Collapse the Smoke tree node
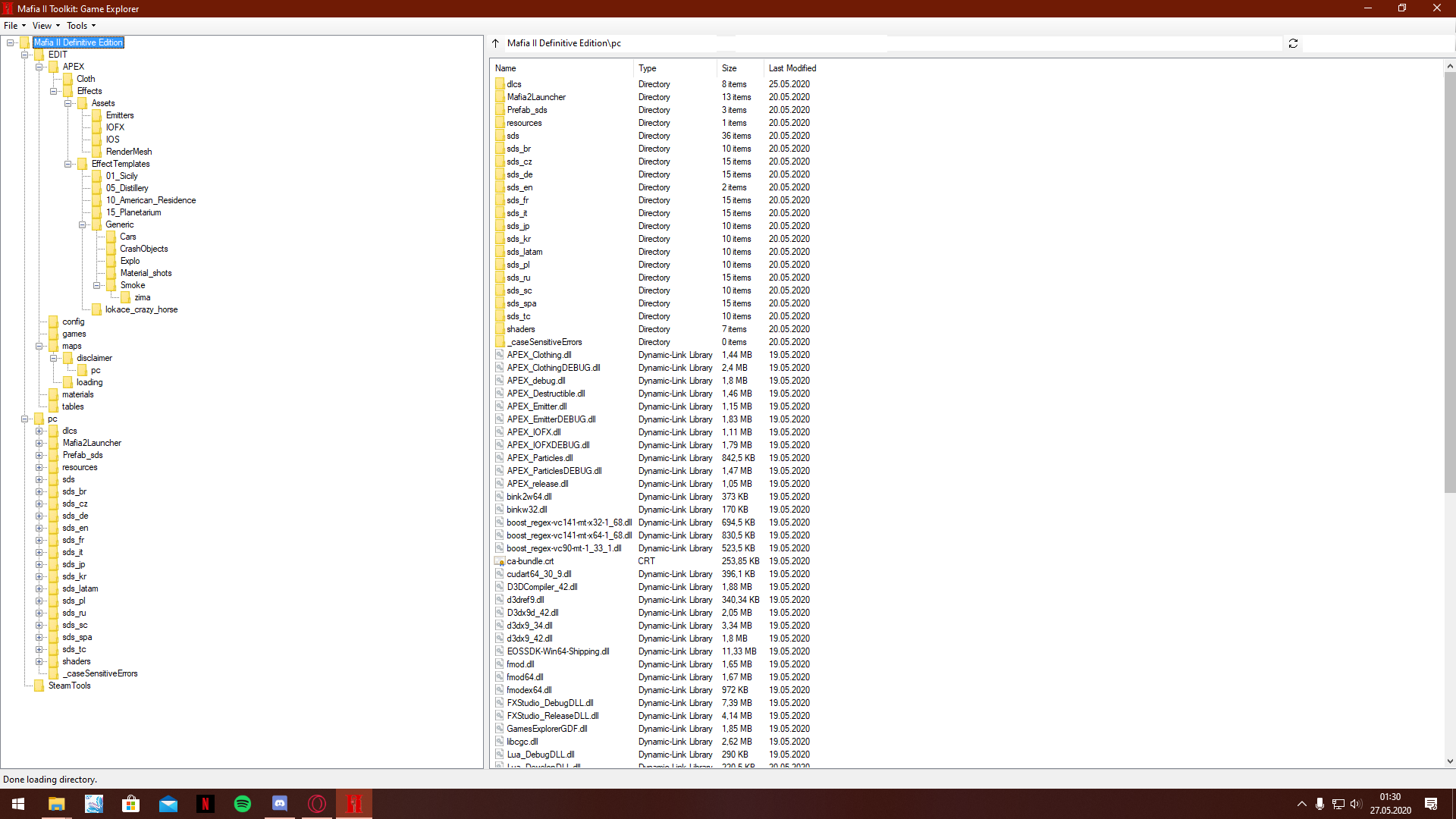Viewport: 1456px width, 819px height. click(97, 285)
